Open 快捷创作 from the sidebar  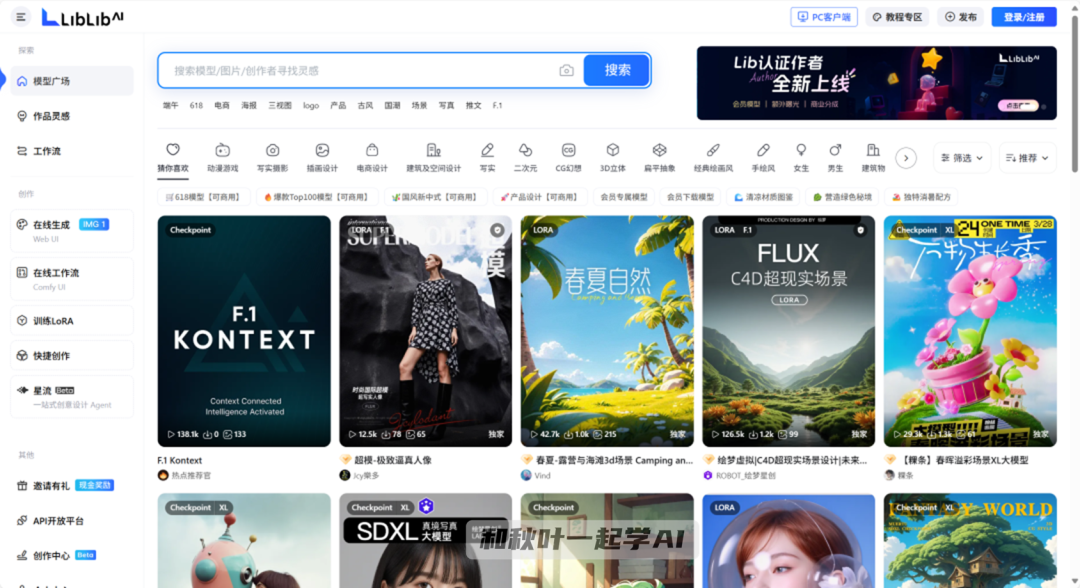tap(72, 356)
